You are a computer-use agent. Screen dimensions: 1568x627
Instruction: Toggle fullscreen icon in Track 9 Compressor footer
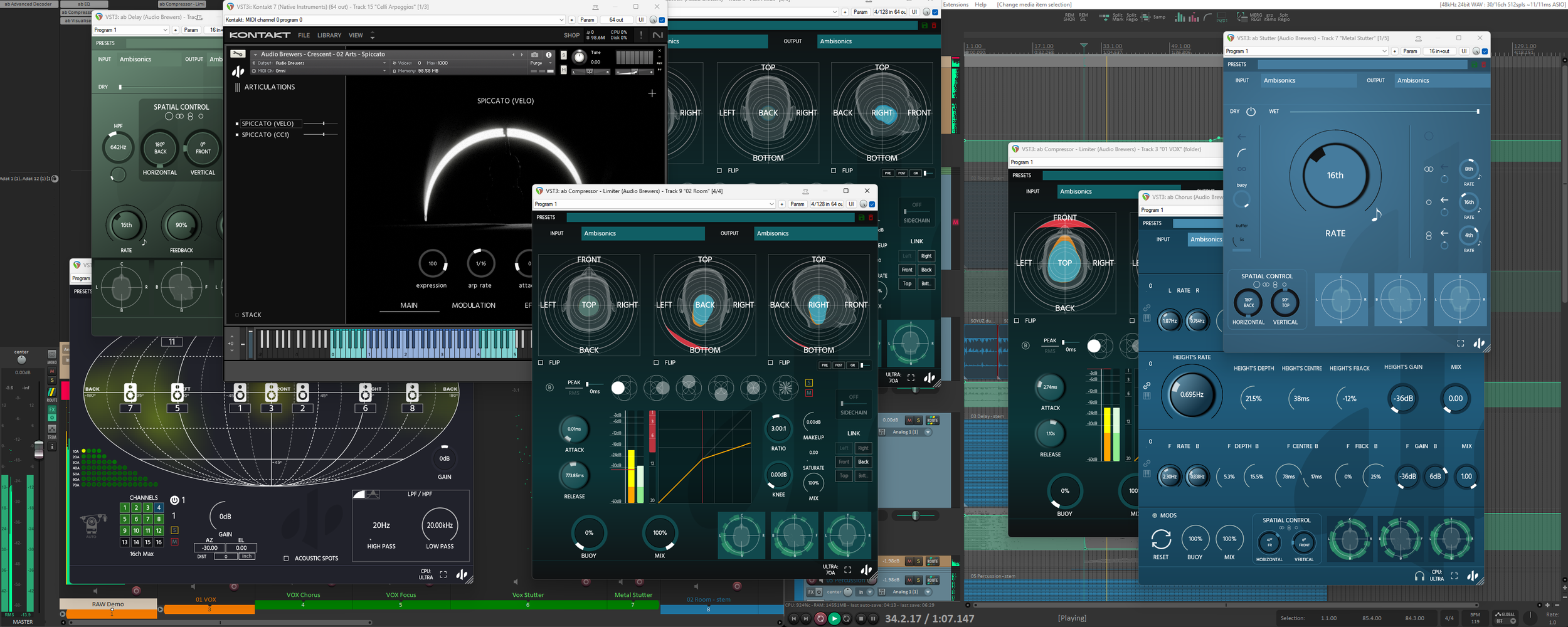(x=848, y=569)
